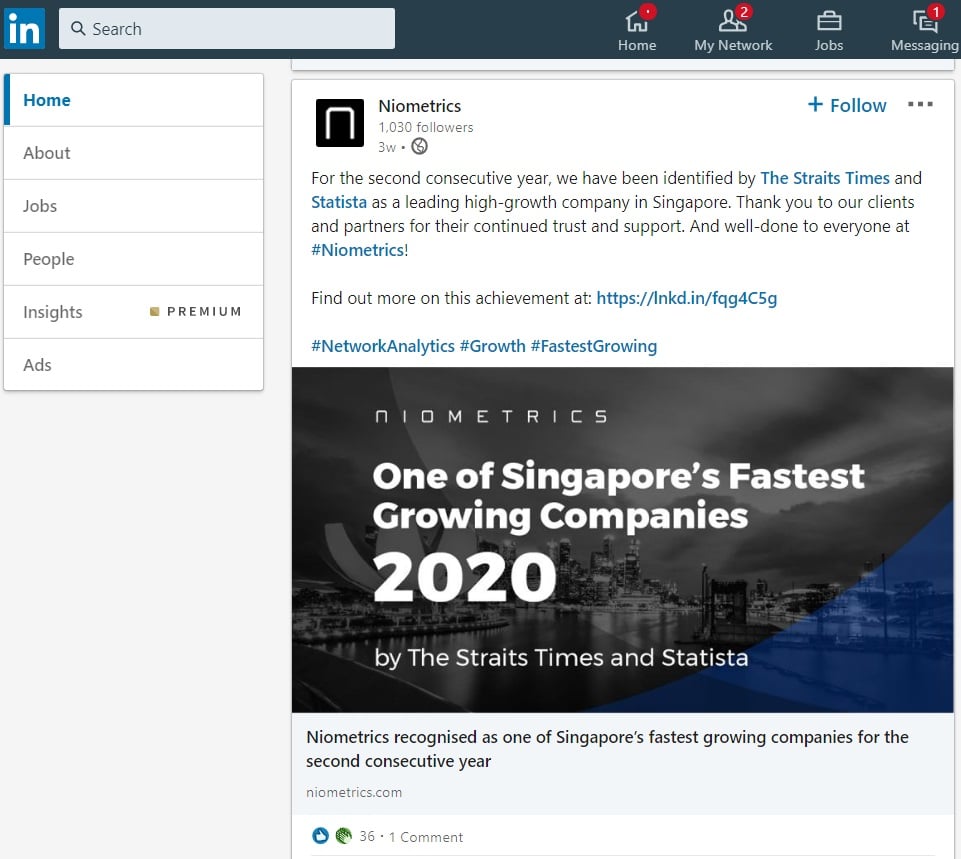Open the About tab in sidebar

(x=134, y=153)
